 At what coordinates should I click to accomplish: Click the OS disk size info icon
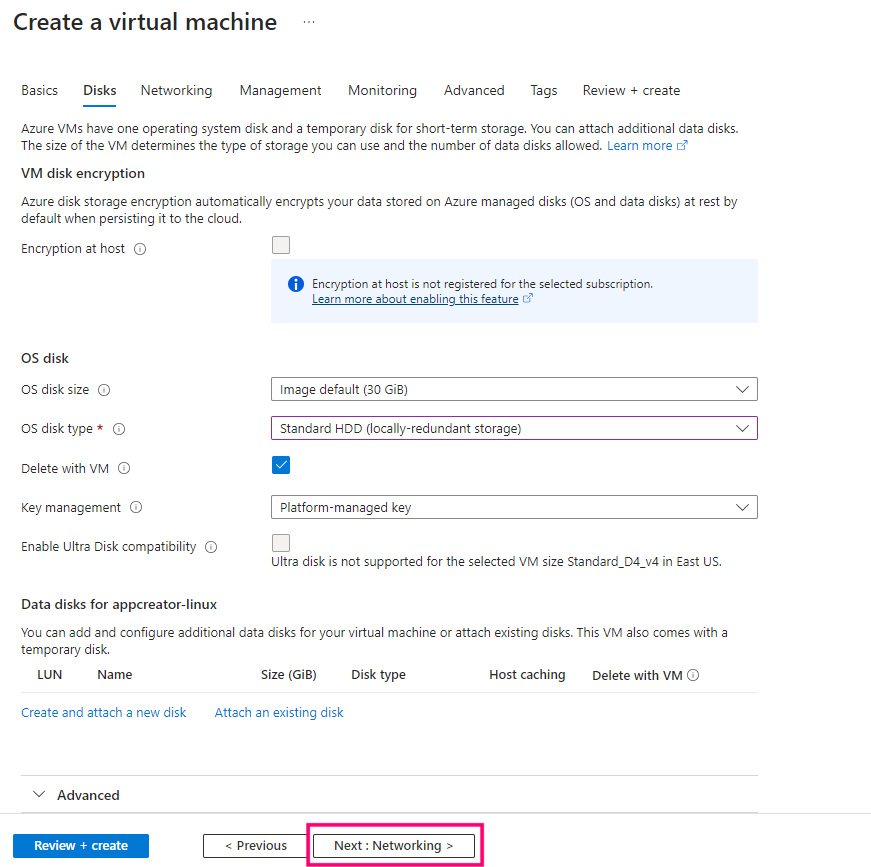coord(104,390)
